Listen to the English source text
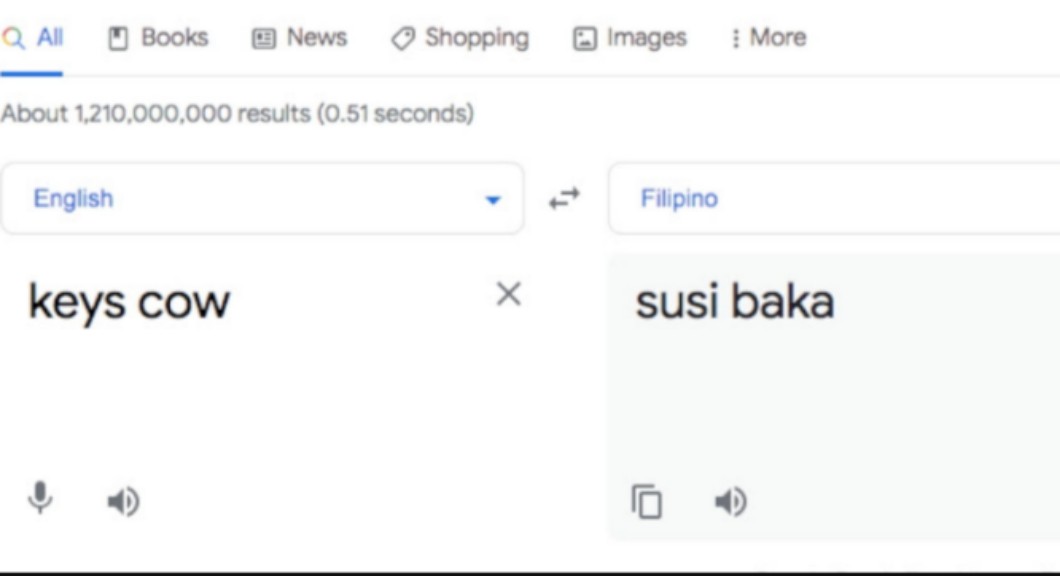The width and height of the screenshot is (1060, 576). point(124,500)
